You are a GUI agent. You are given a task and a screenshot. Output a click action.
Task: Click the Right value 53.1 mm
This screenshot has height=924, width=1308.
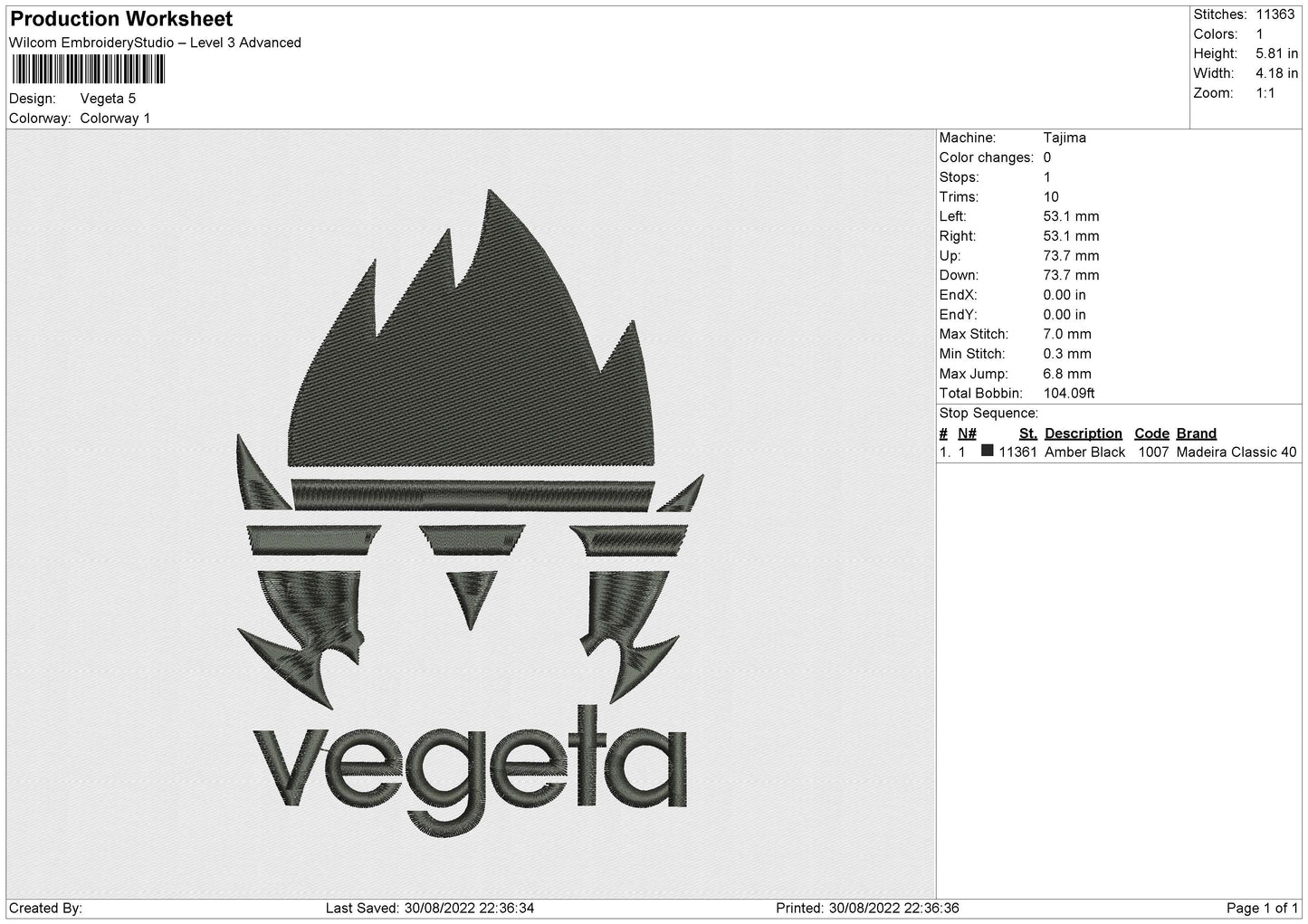pyautogui.click(x=1071, y=236)
